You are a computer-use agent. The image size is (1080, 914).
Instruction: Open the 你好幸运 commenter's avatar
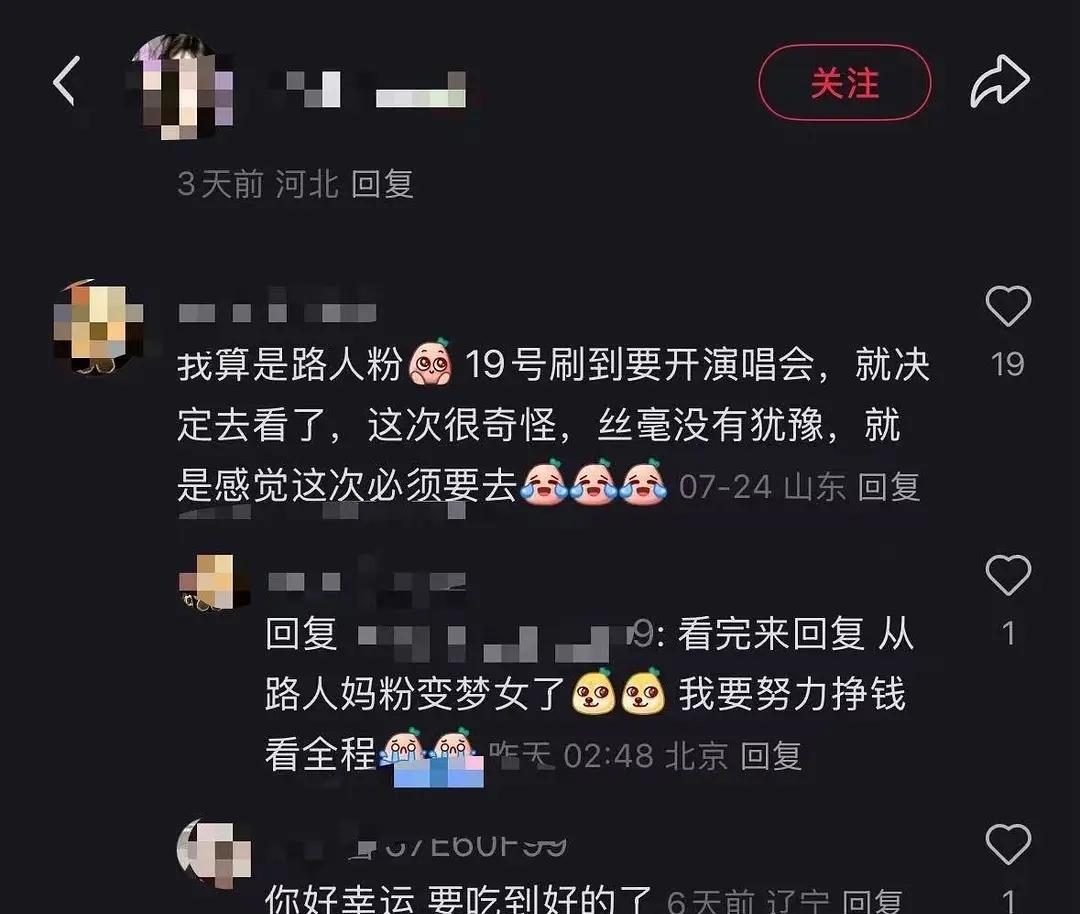[214, 854]
